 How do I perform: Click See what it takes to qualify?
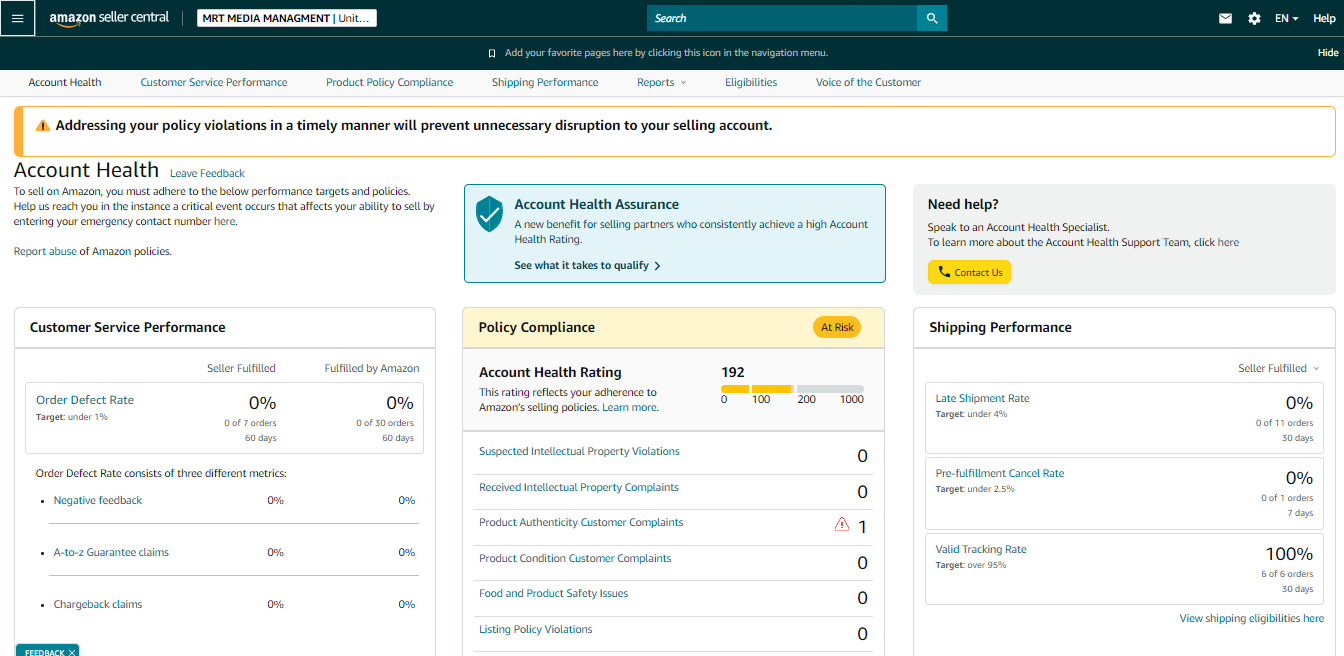587,266
